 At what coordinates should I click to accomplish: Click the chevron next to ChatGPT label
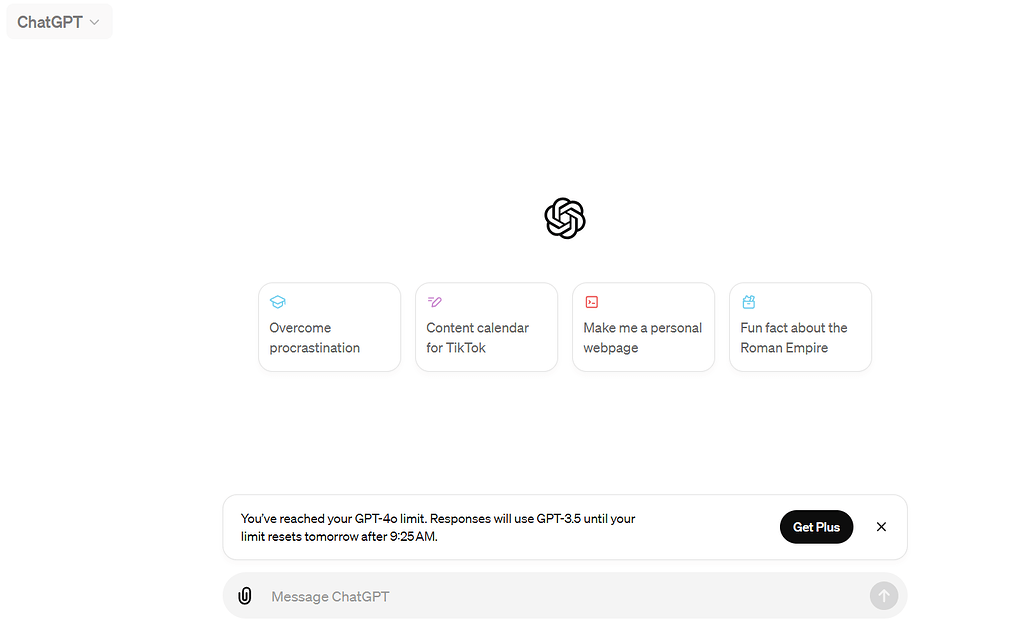coord(93,21)
